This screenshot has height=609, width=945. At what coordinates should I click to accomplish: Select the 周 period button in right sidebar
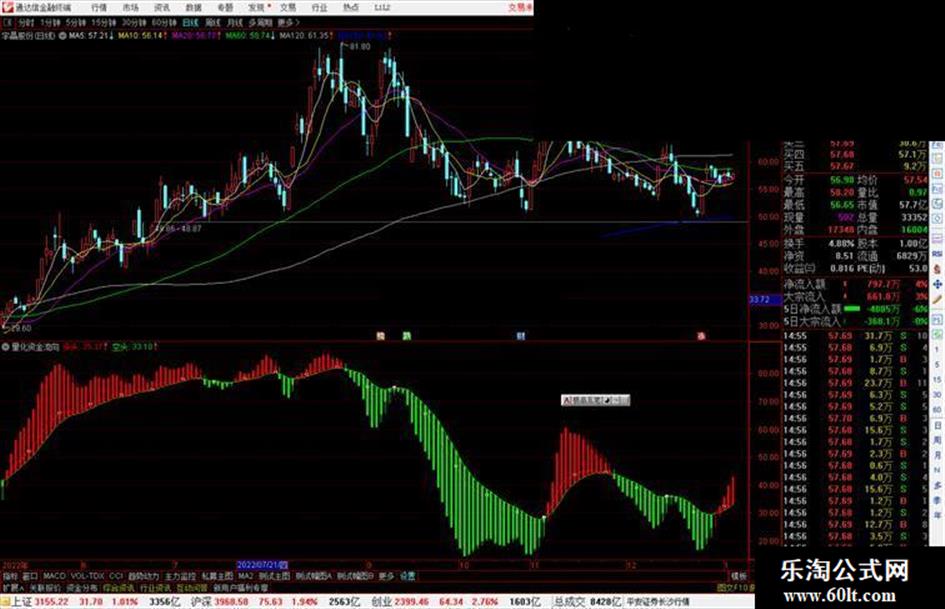tap(937, 441)
